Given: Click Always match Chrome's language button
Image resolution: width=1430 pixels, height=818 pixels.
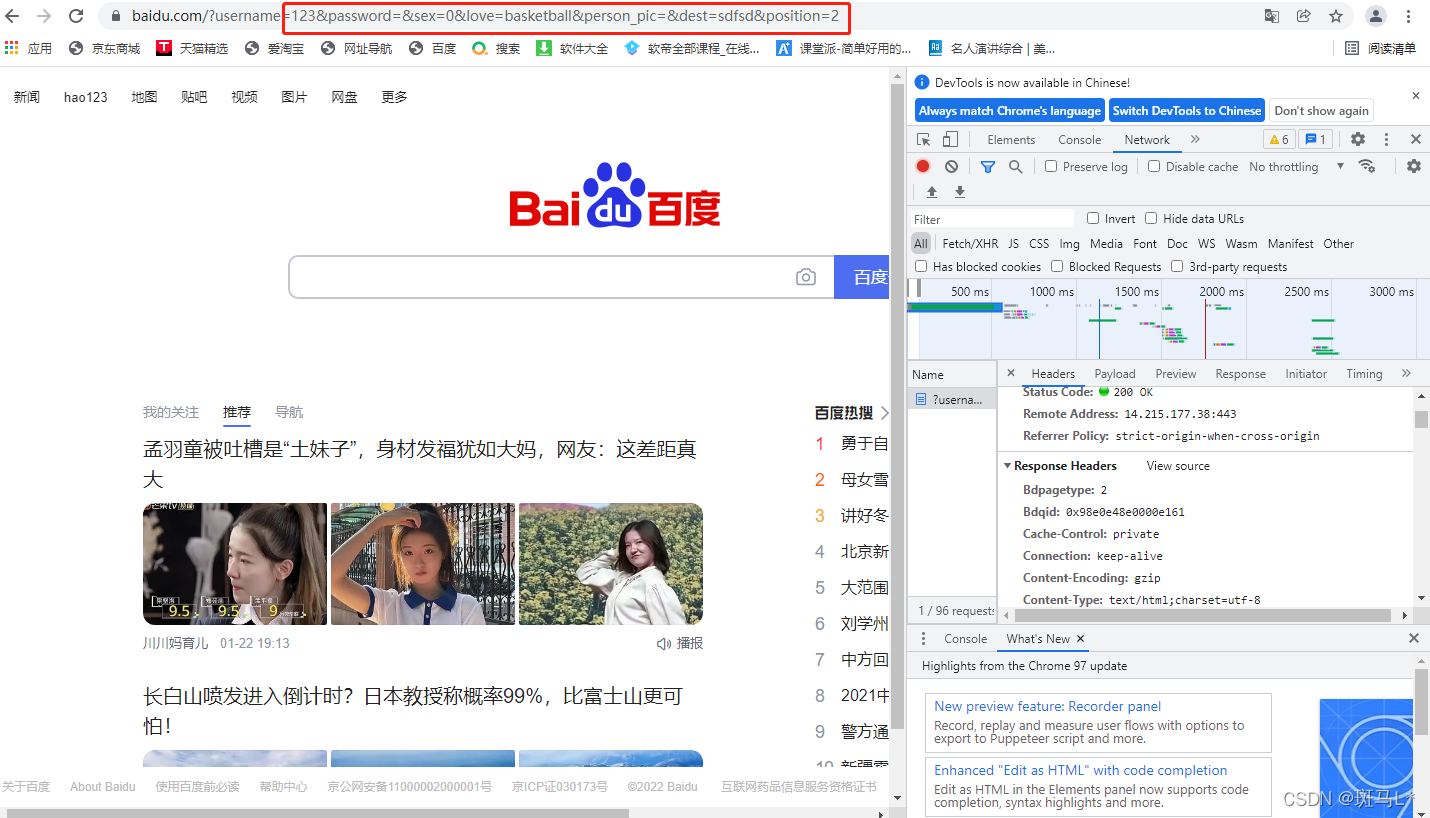Looking at the screenshot, I should 1009,111.
